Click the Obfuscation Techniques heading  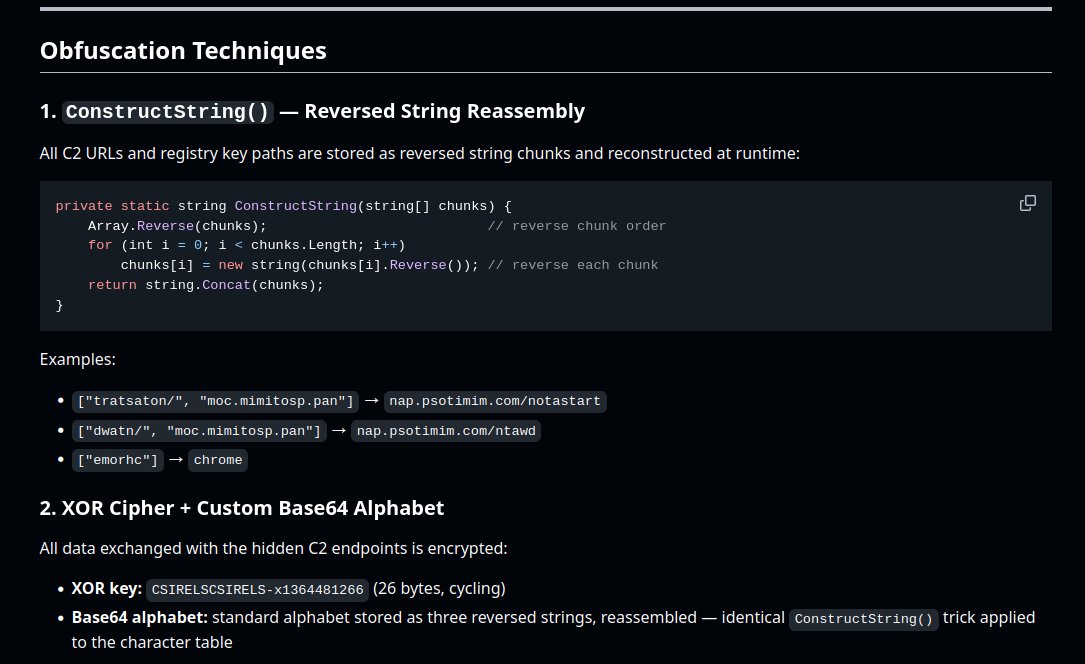pyautogui.click(x=183, y=50)
